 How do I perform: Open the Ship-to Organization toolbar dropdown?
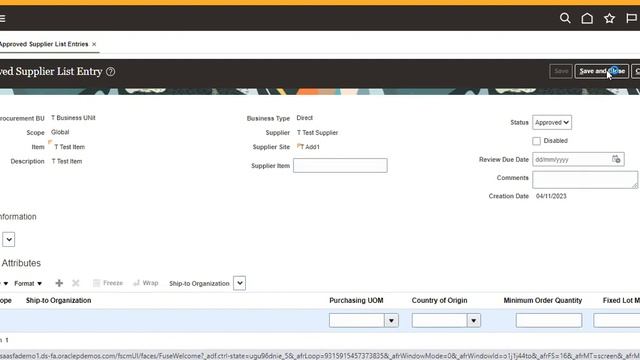[x=240, y=283]
